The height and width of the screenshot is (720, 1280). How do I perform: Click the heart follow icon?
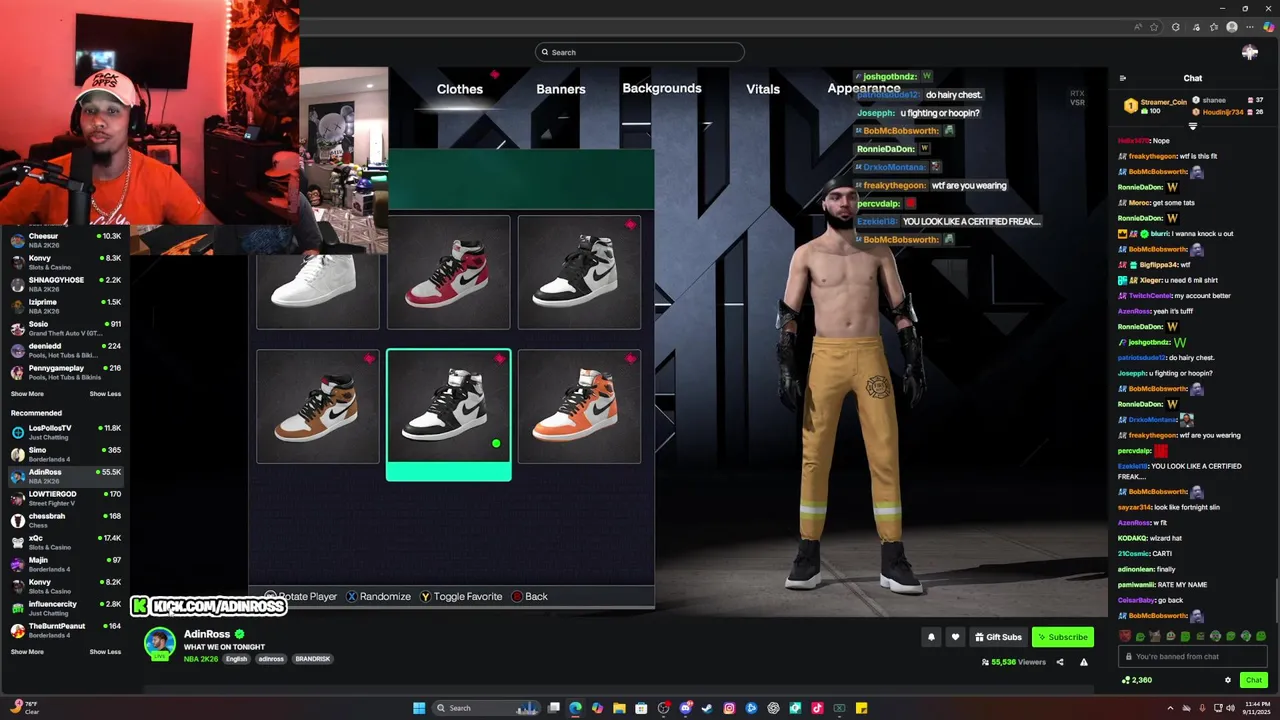(955, 637)
